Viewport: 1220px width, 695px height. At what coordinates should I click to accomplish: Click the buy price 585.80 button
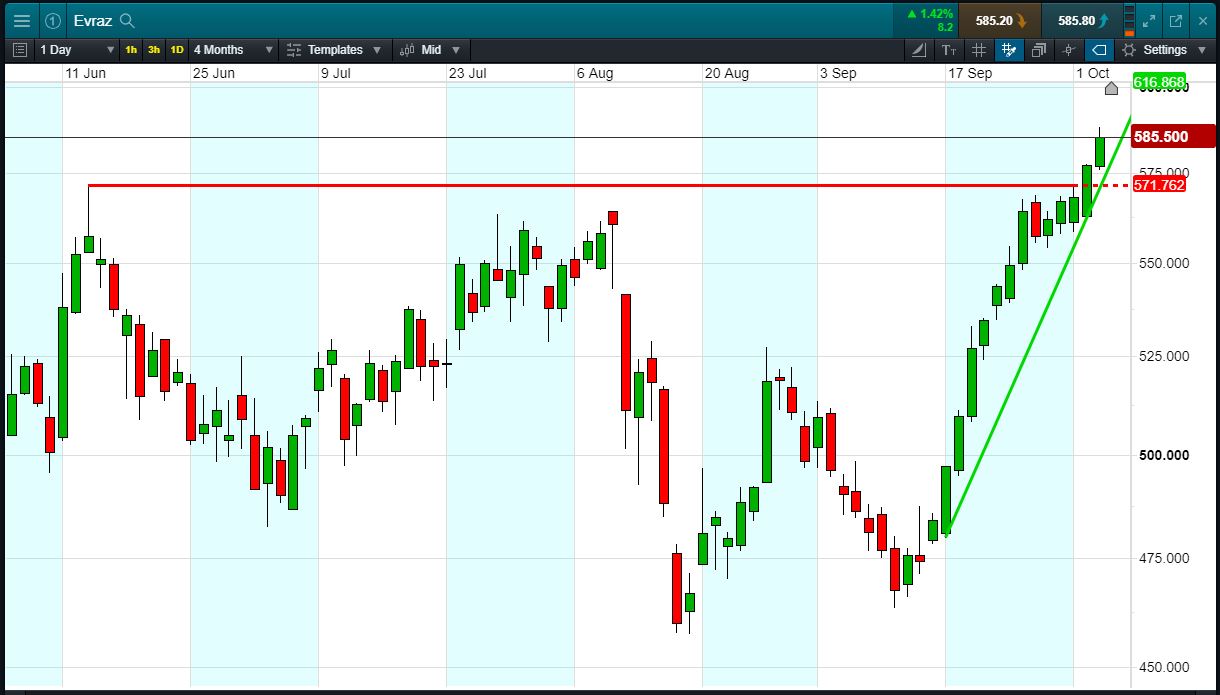(1082, 20)
